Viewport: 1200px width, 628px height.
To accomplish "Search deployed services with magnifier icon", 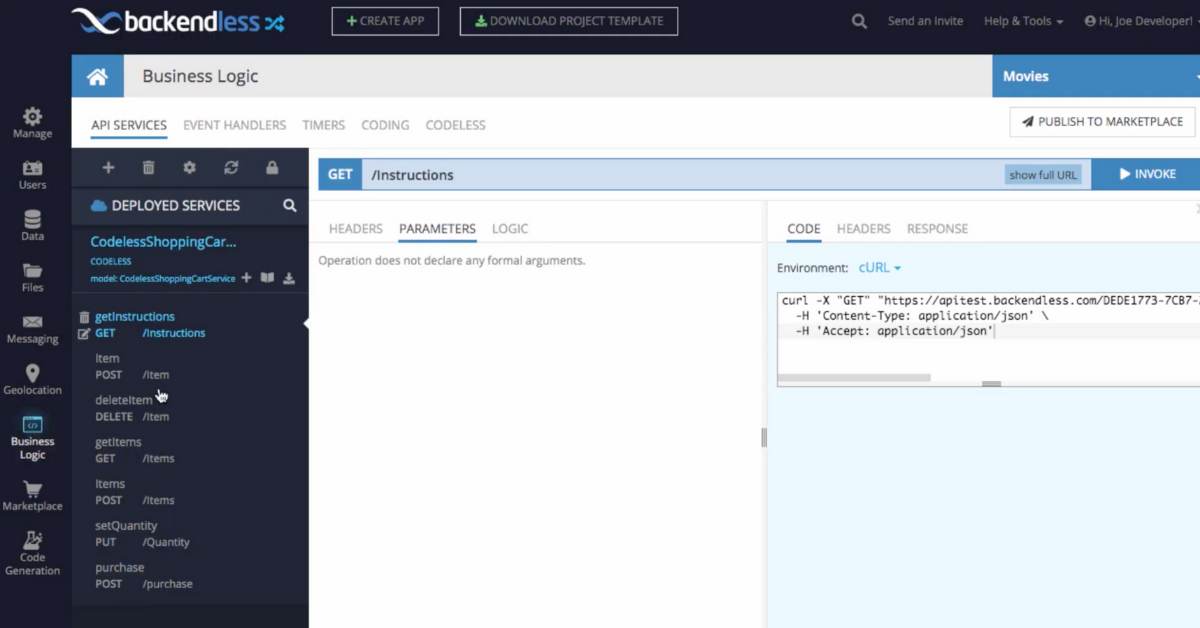I will [x=290, y=205].
